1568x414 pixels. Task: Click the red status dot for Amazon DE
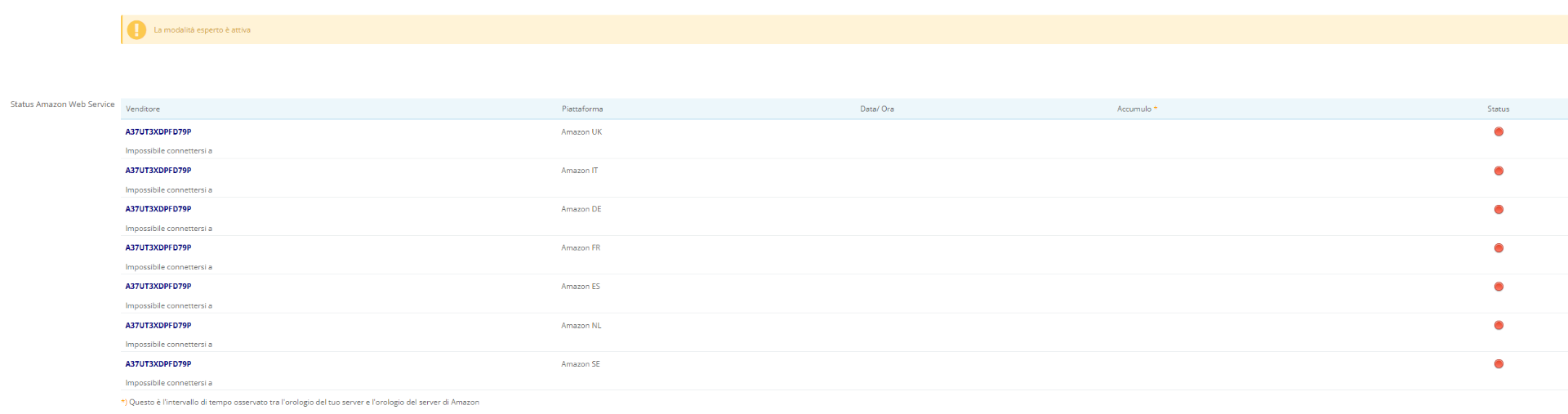coord(1499,209)
